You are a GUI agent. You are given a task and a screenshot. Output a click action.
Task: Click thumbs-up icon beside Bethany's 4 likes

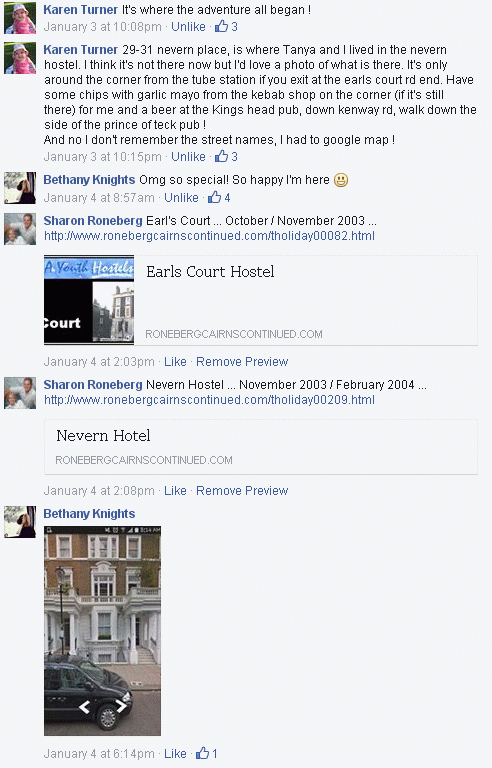coord(214,197)
